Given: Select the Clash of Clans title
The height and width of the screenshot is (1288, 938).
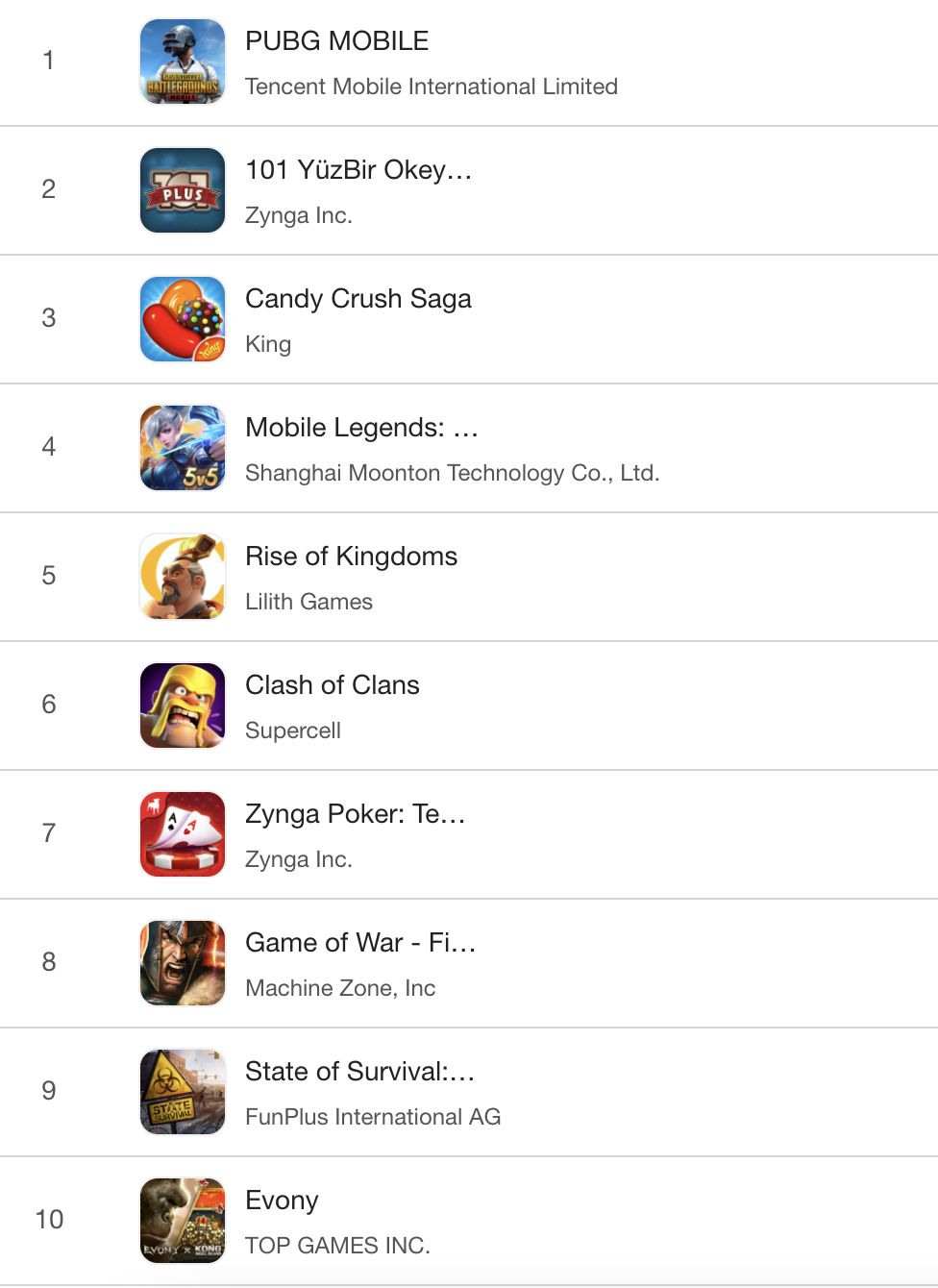Looking at the screenshot, I should click(x=332, y=685).
